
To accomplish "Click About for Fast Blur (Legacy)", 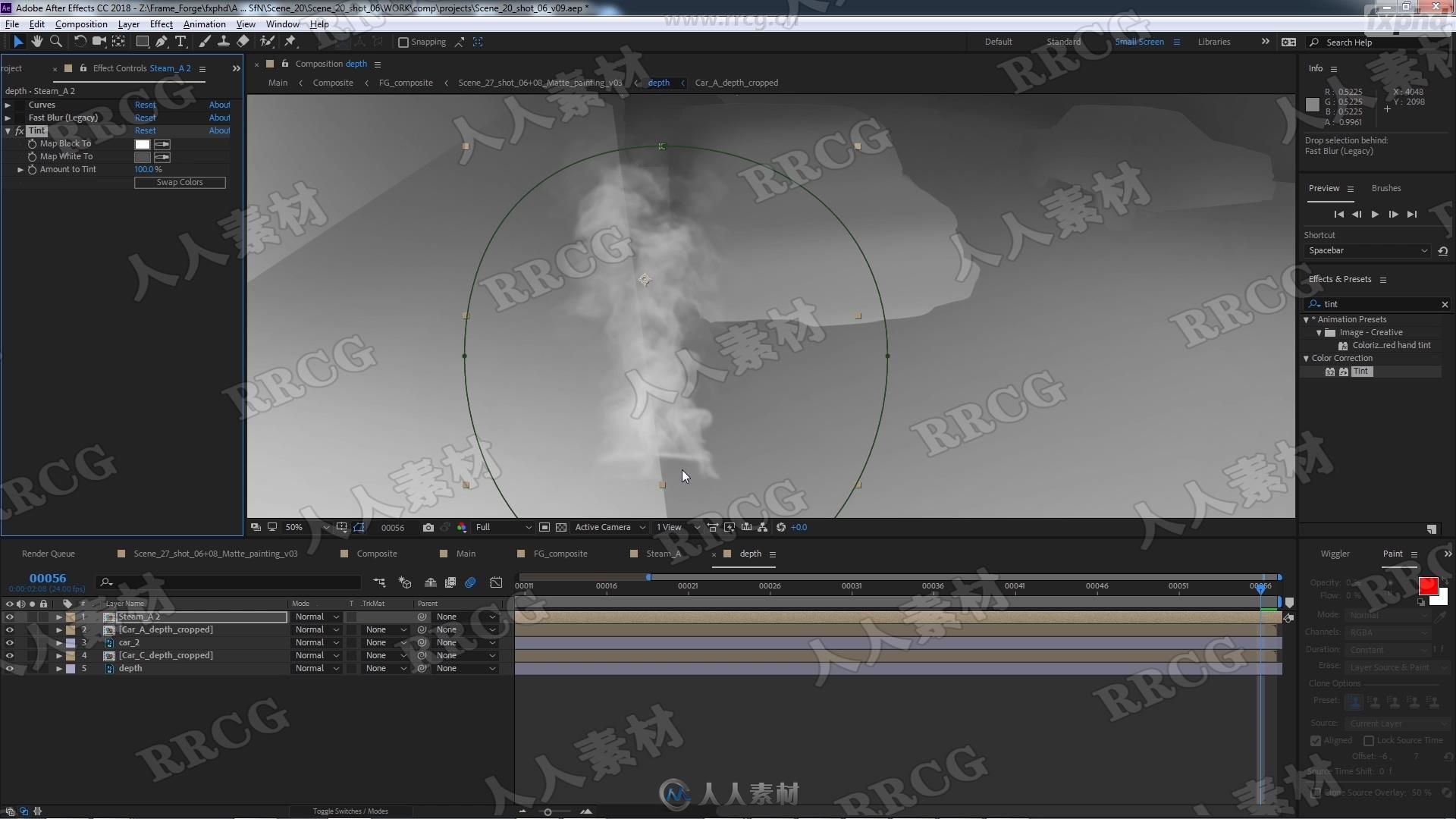I will pos(219,118).
